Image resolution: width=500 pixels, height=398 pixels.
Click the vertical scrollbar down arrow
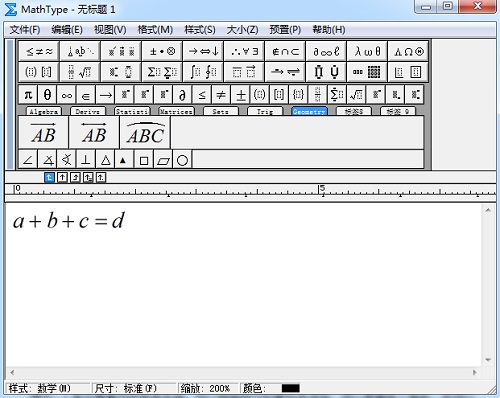[x=488, y=360]
